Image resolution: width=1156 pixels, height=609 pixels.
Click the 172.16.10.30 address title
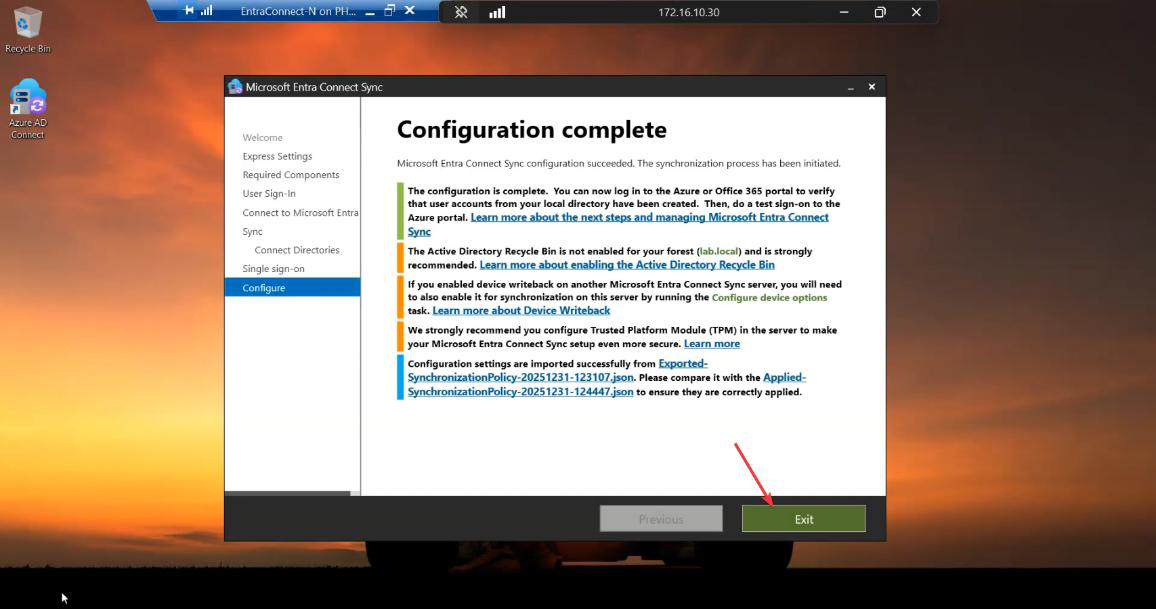click(689, 12)
